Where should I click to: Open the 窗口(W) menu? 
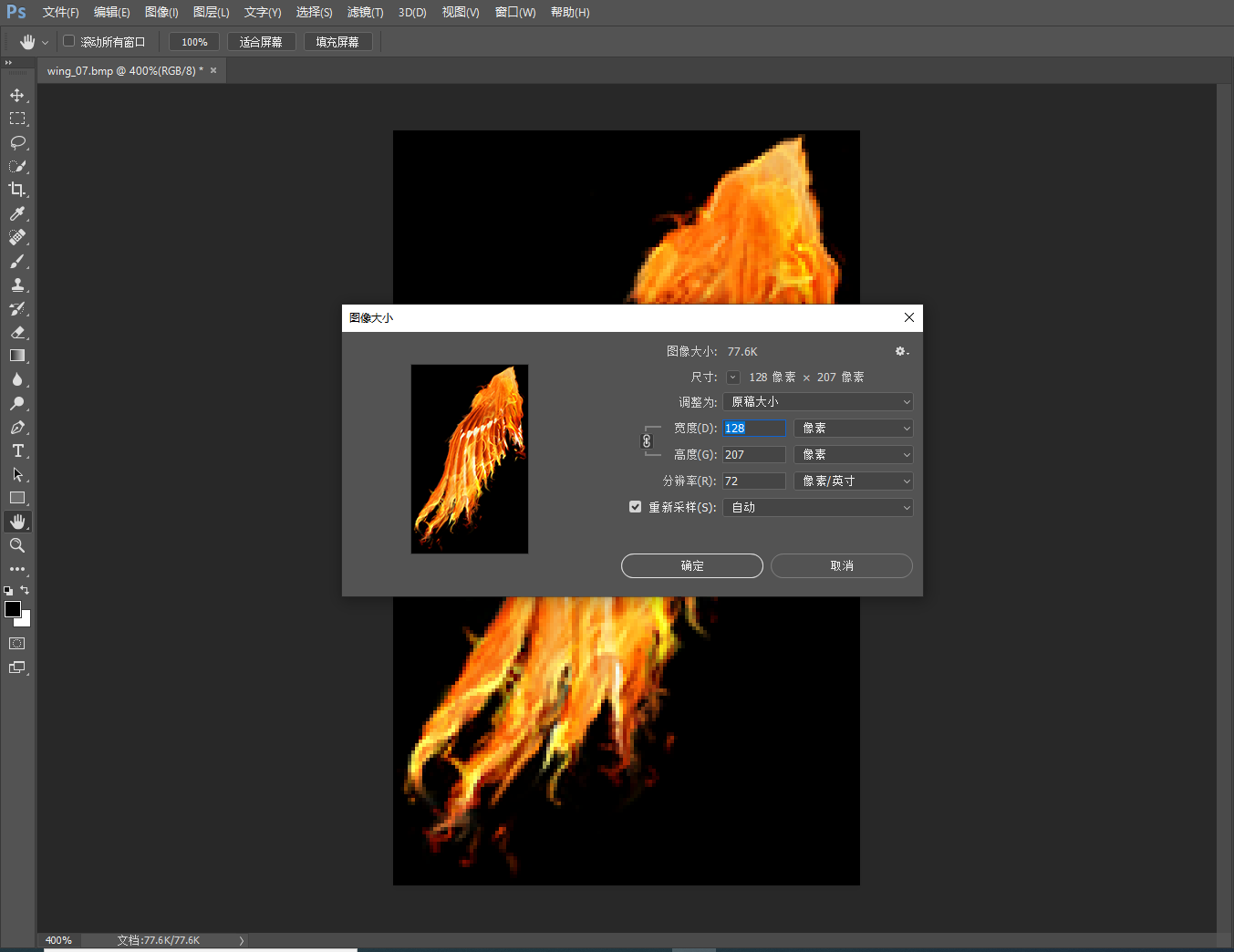(515, 12)
